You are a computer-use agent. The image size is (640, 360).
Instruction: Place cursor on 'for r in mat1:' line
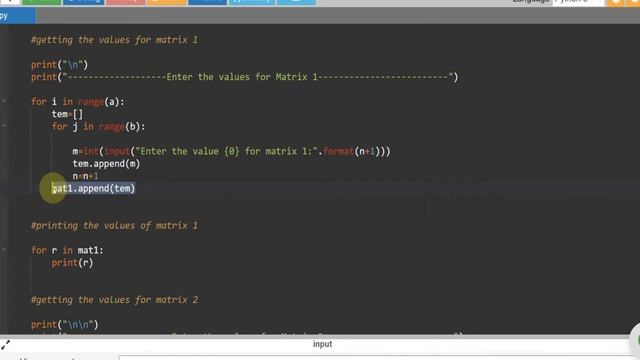67,250
